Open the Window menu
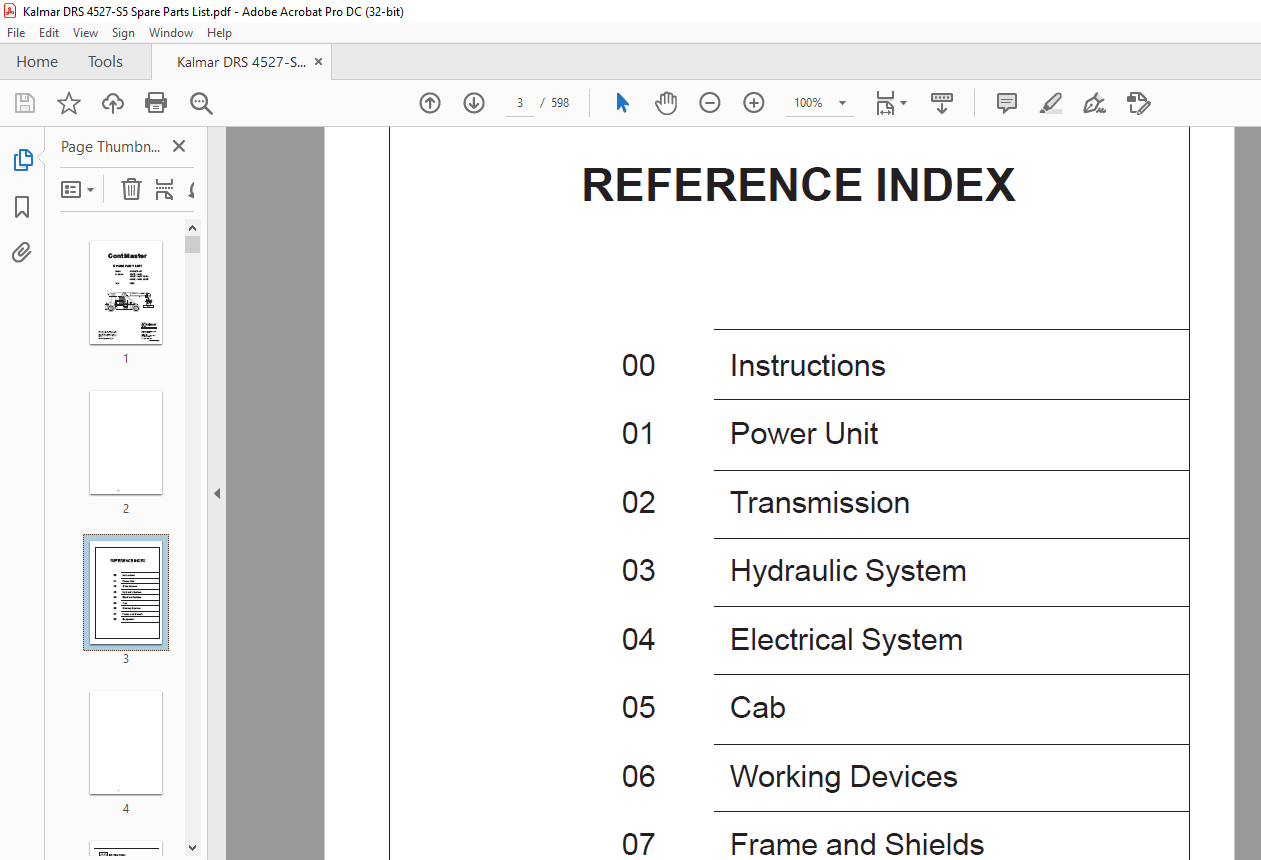This screenshot has width=1261, height=860. (171, 33)
